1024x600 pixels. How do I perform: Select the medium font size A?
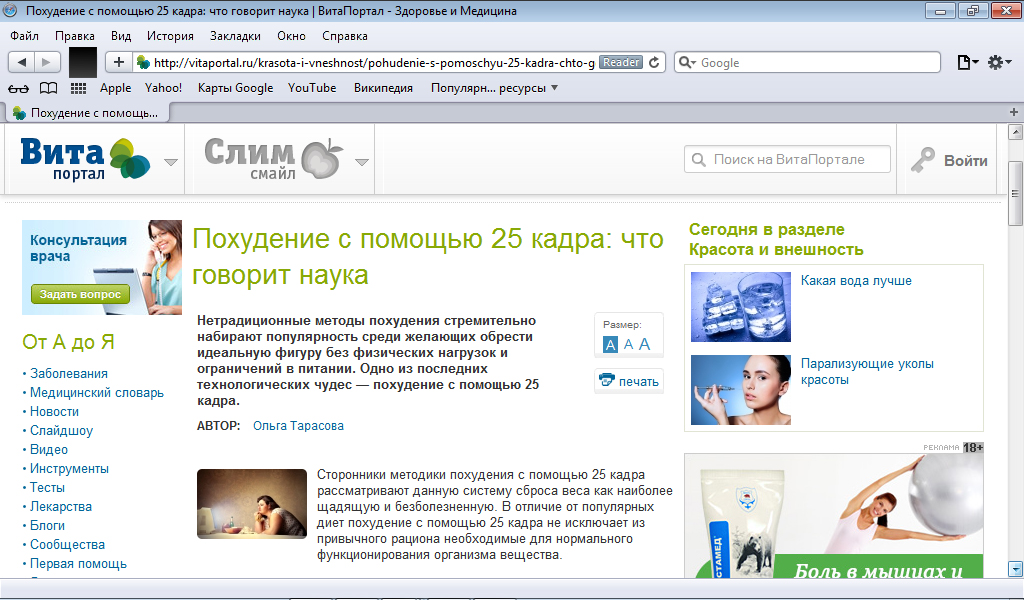tap(628, 344)
